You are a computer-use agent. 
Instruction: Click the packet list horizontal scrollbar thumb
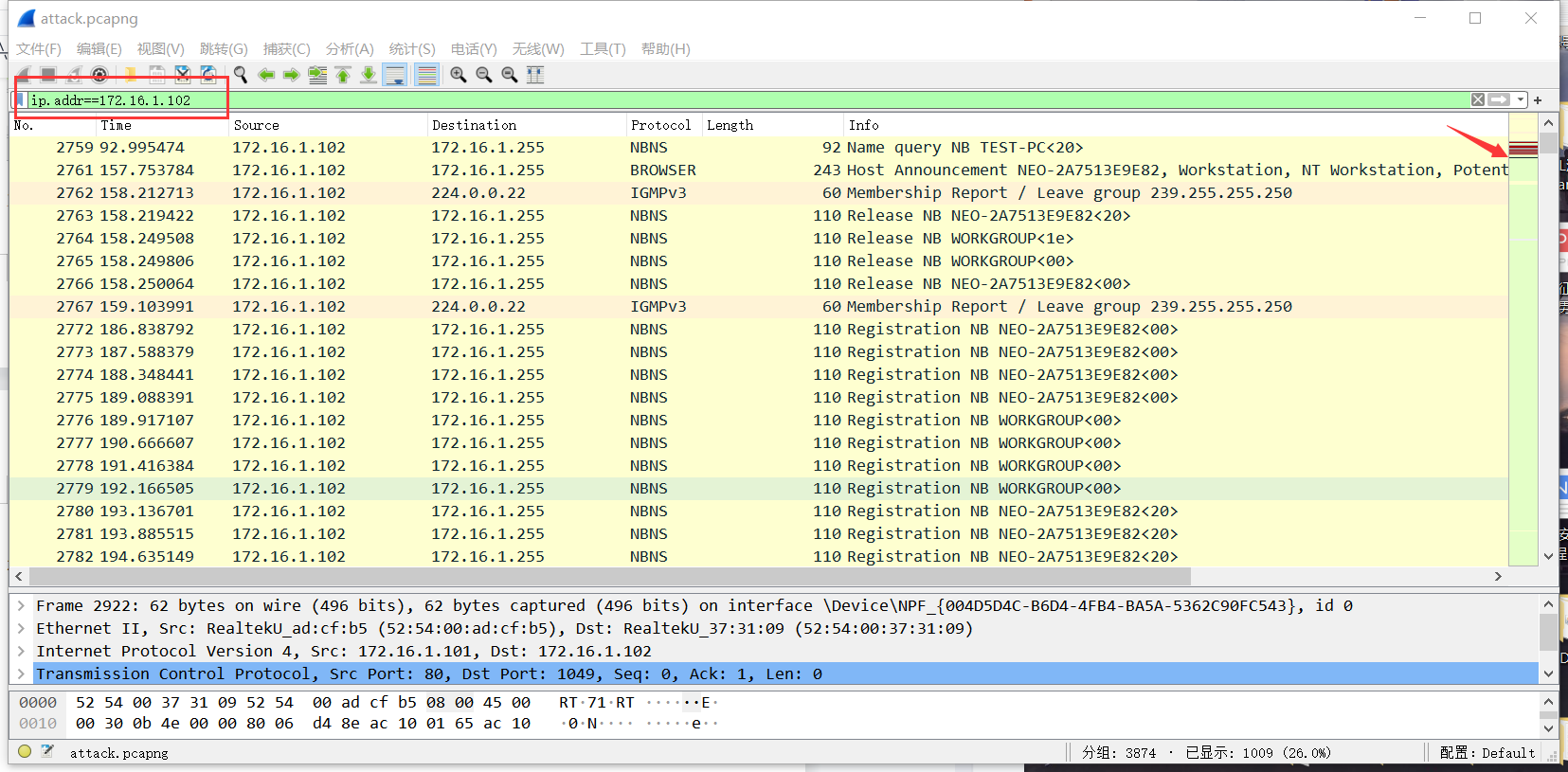click(x=610, y=576)
